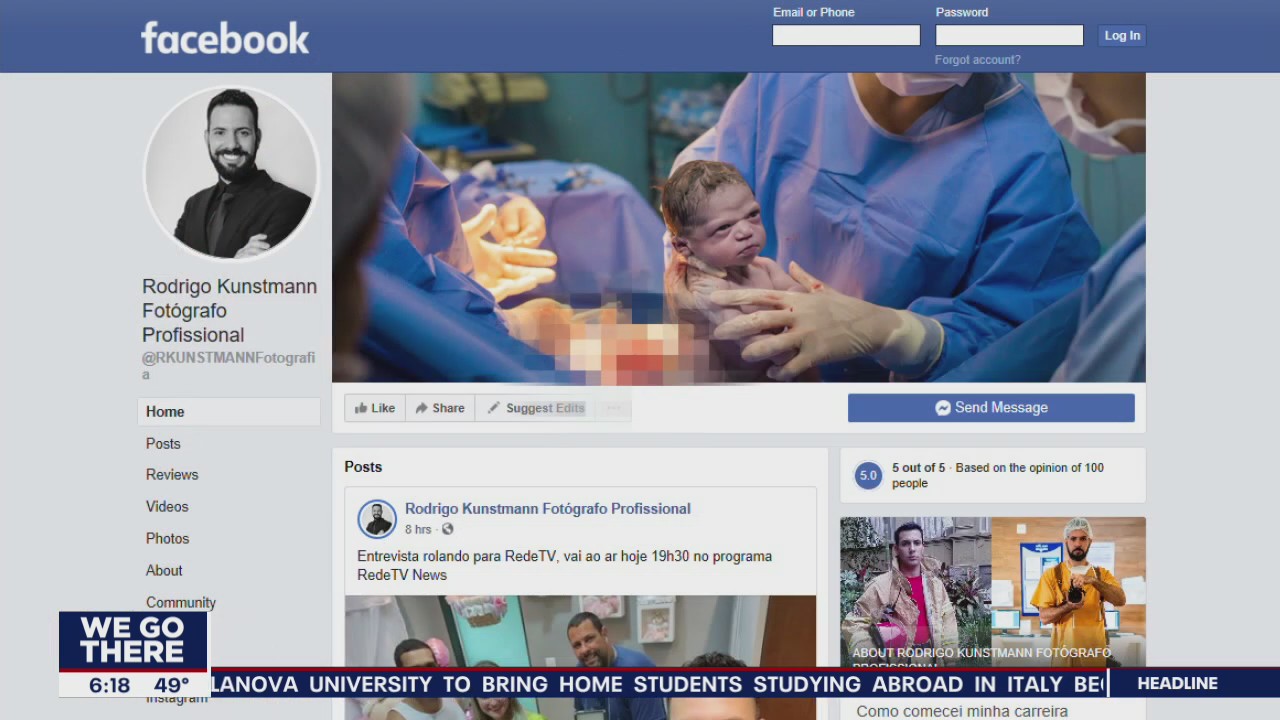Click the Share arrow button
This screenshot has height=720, width=1280.
(440, 408)
